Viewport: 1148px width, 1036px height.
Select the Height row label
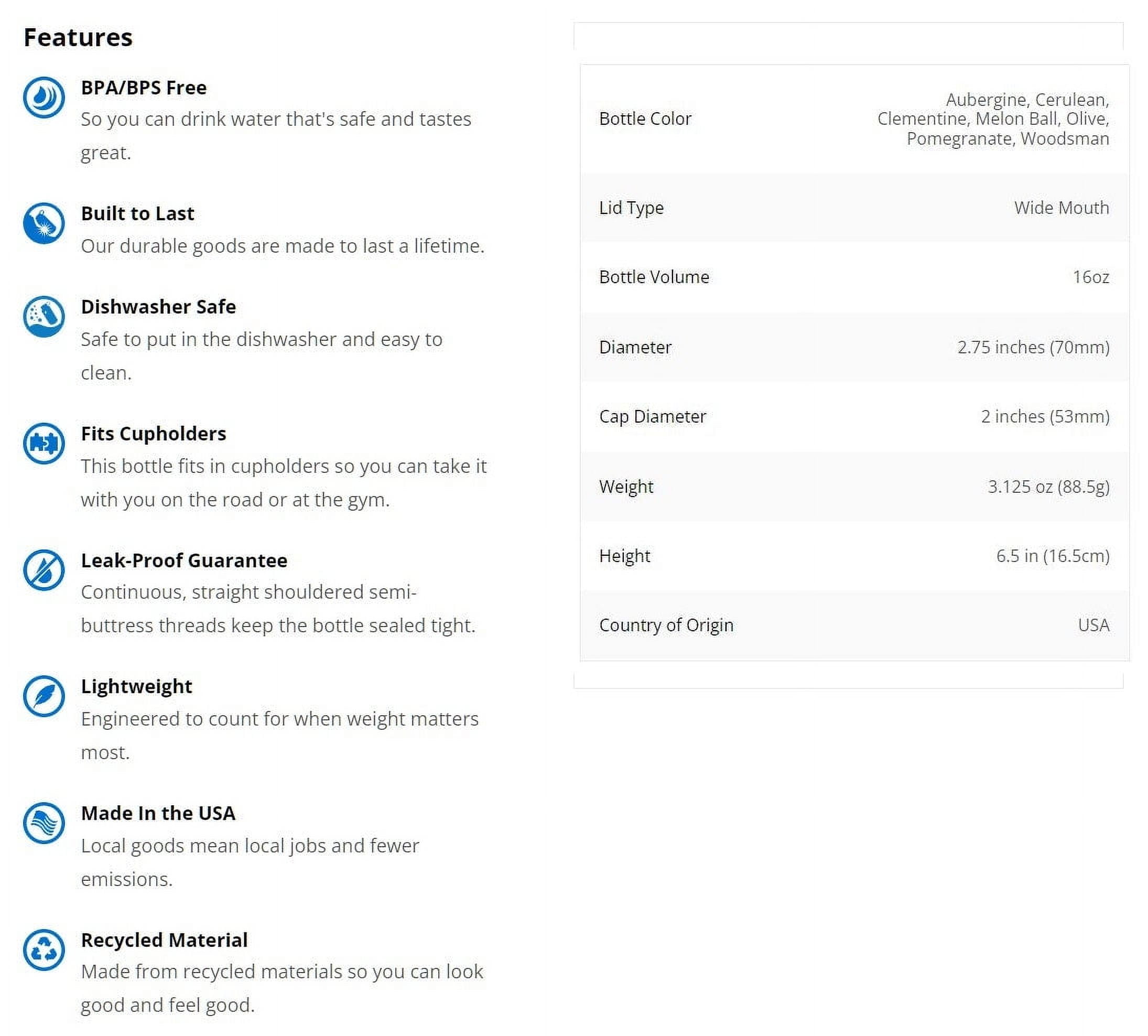[624, 556]
